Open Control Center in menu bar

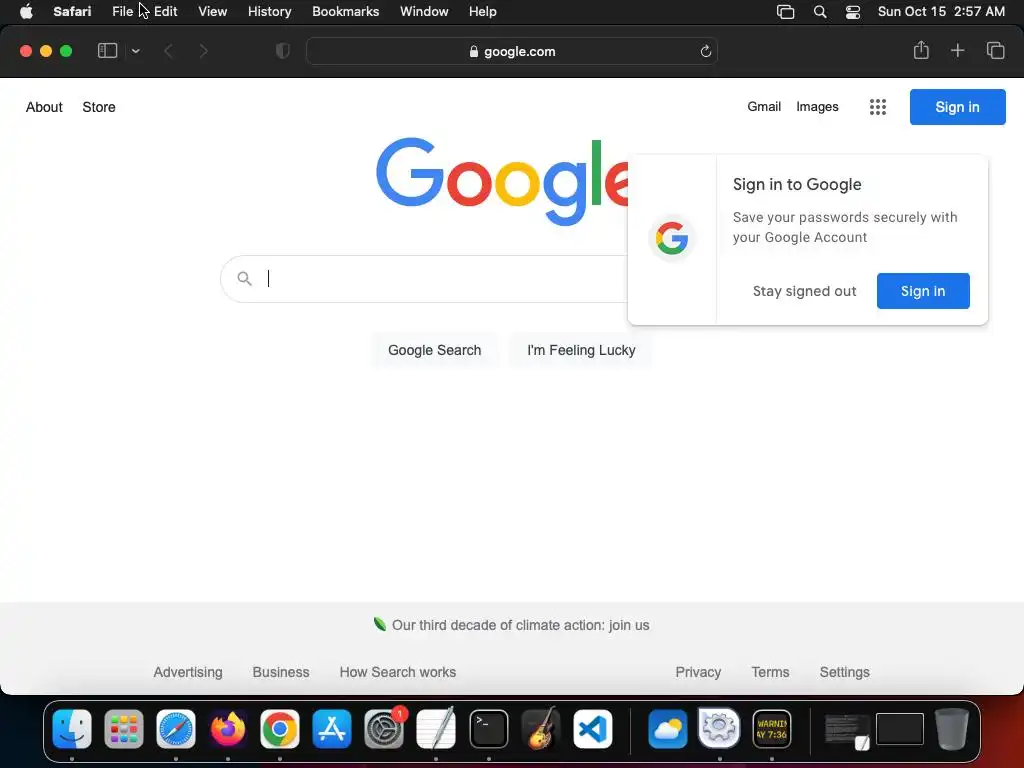click(853, 12)
